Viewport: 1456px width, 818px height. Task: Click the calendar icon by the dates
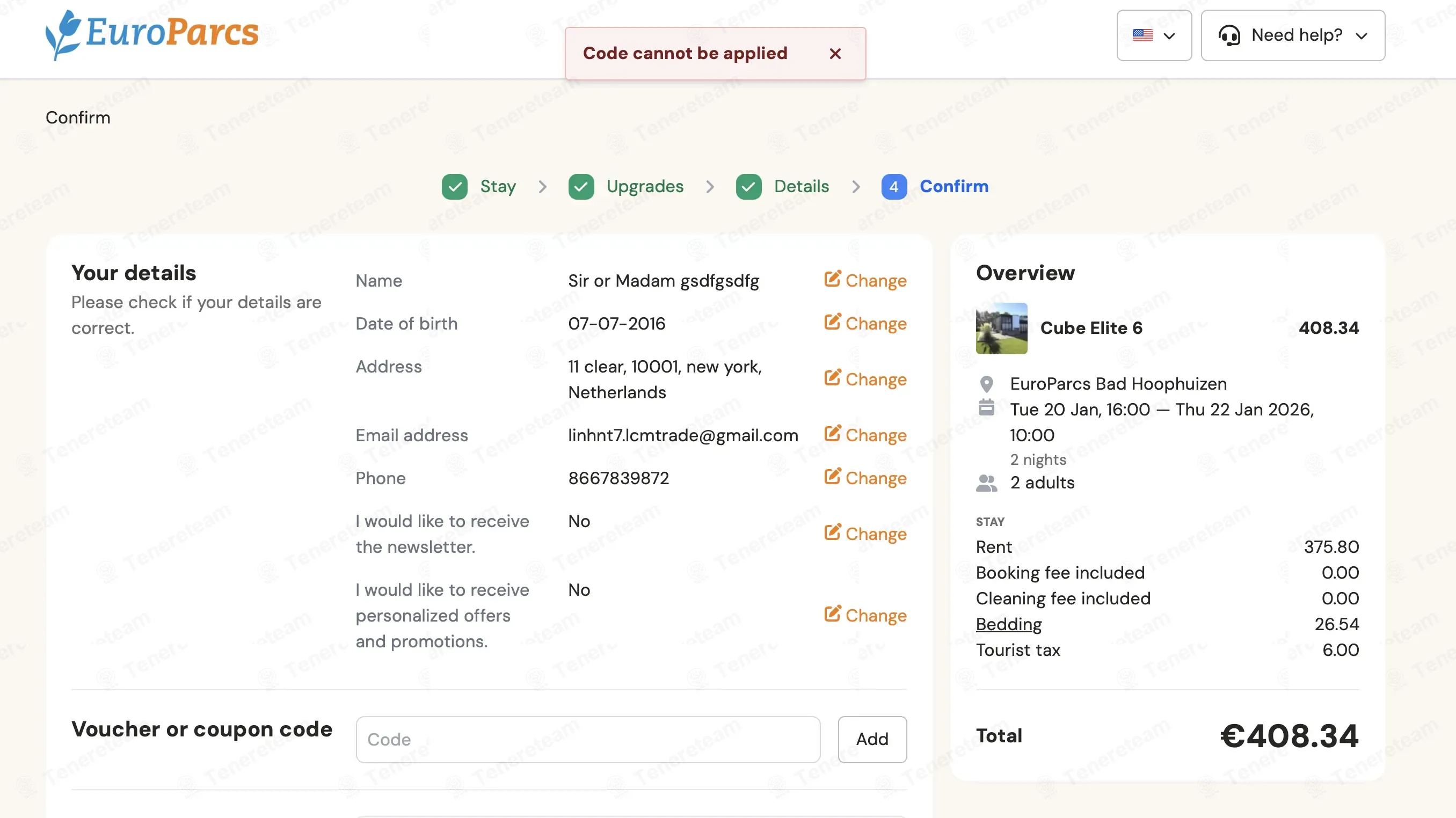click(x=986, y=407)
